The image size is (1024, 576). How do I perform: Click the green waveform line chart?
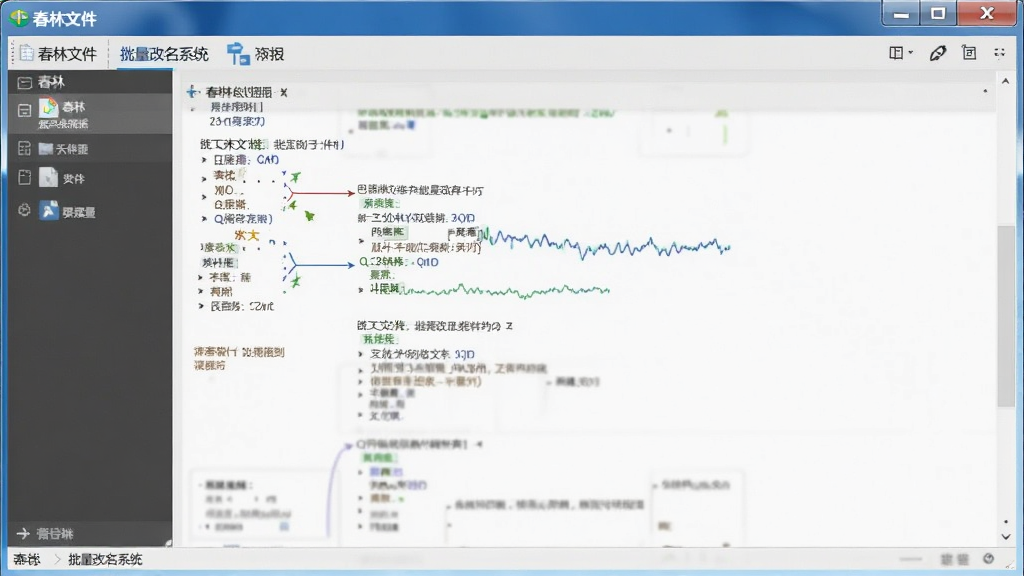point(506,289)
